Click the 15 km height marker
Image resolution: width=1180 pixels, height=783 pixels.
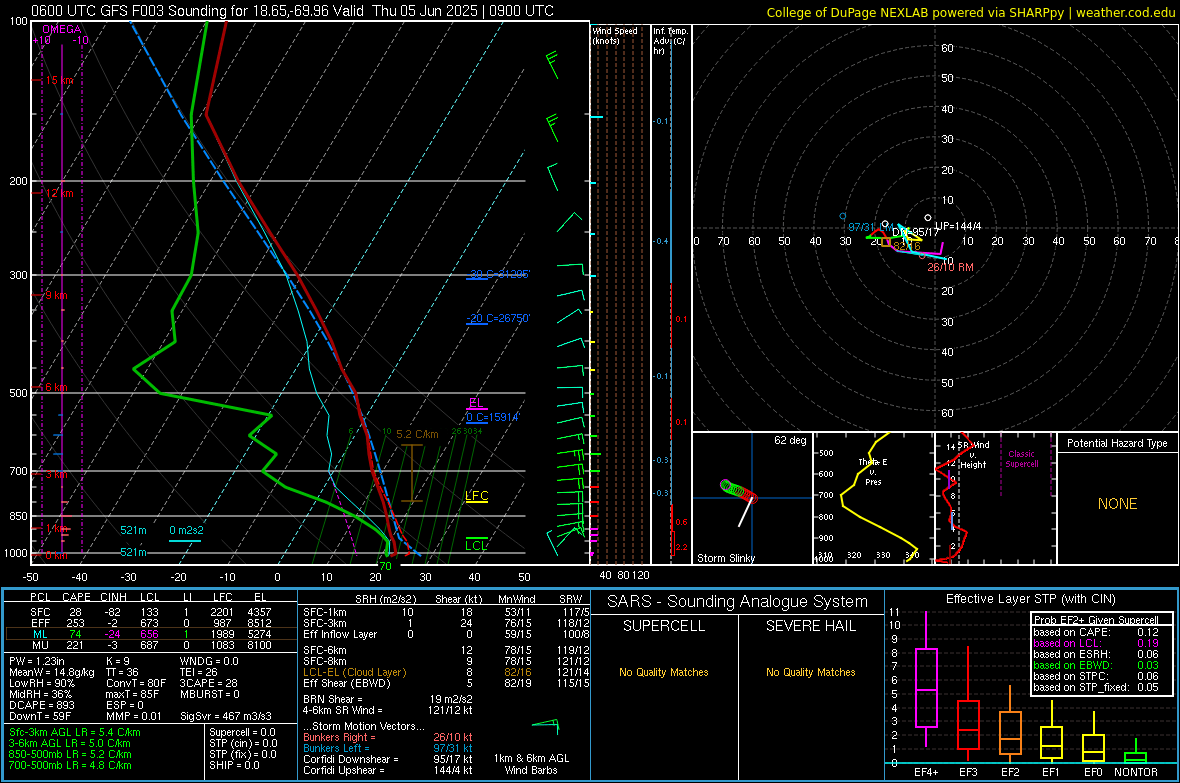tap(59, 80)
